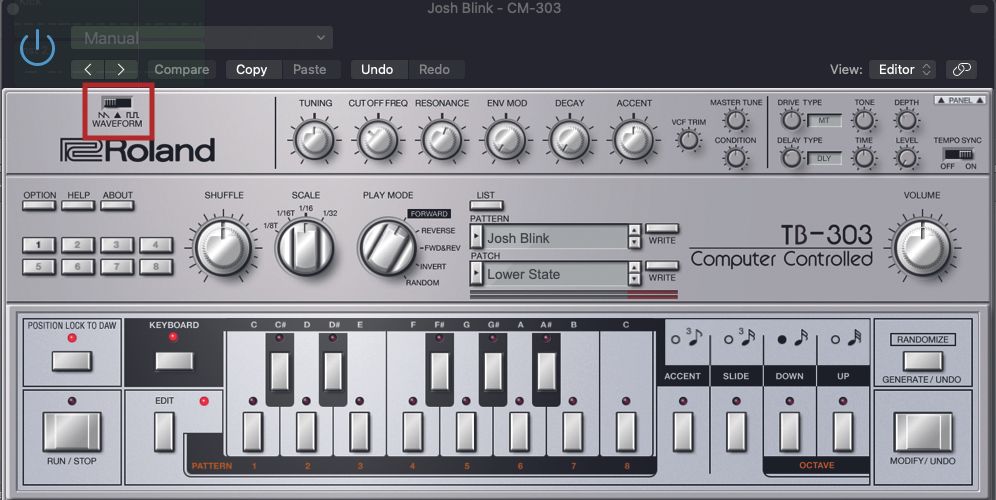This screenshot has width=996, height=500.
Task: Toggle the SLIDE step button
Action: (736, 432)
